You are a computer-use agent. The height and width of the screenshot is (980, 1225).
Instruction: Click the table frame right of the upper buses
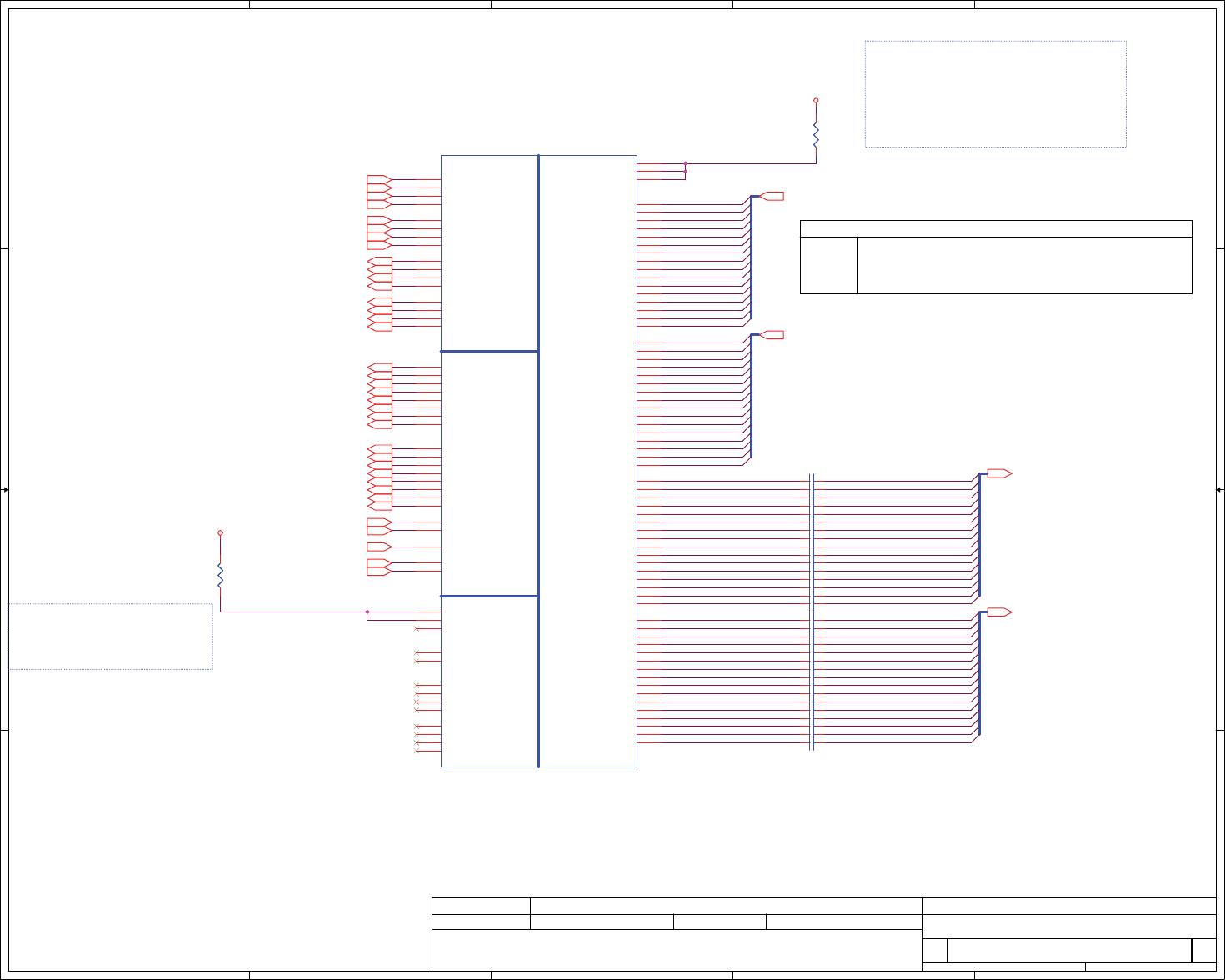996,257
